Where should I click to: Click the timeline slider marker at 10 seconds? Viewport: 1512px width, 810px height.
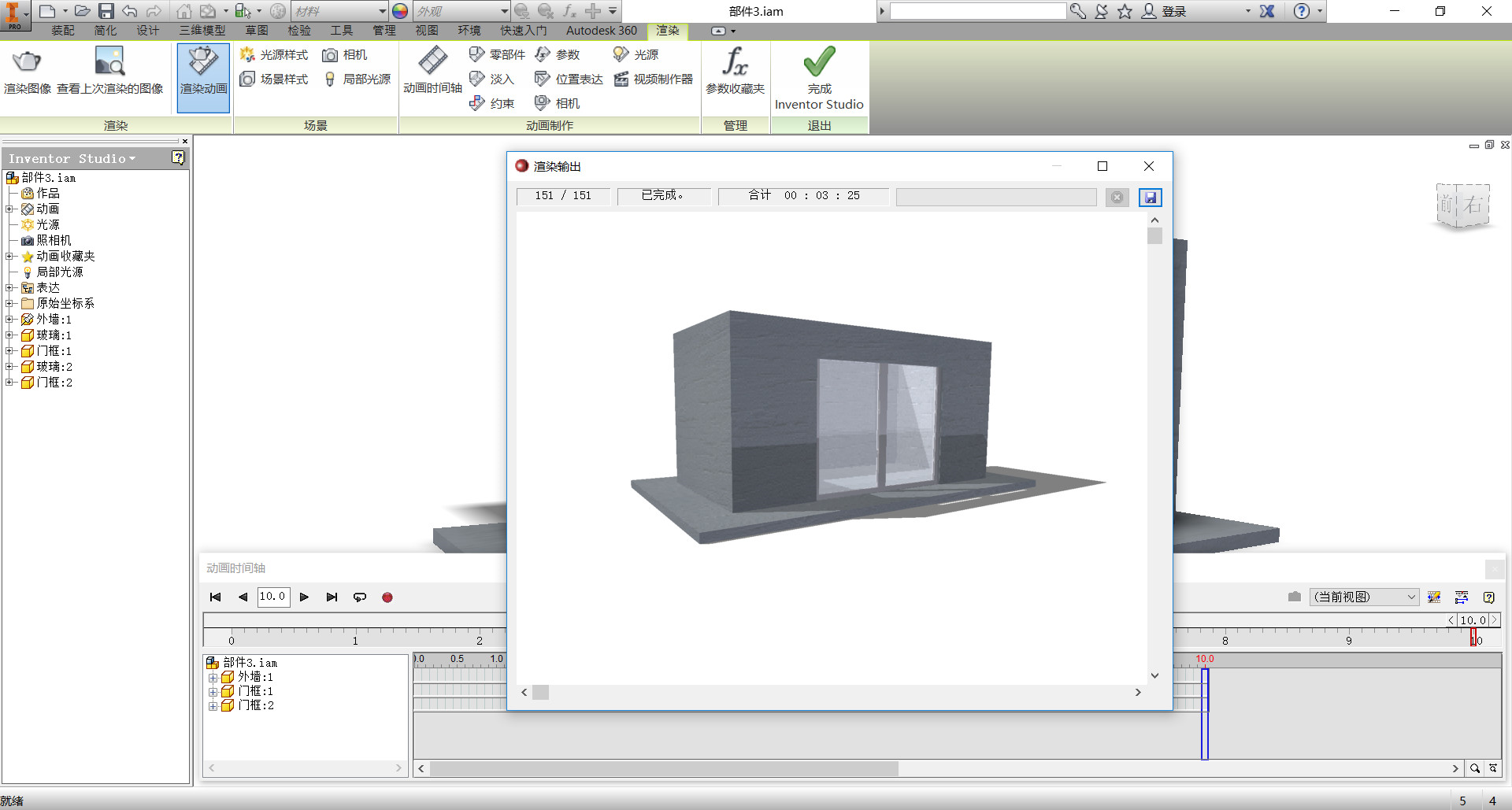[1473, 638]
